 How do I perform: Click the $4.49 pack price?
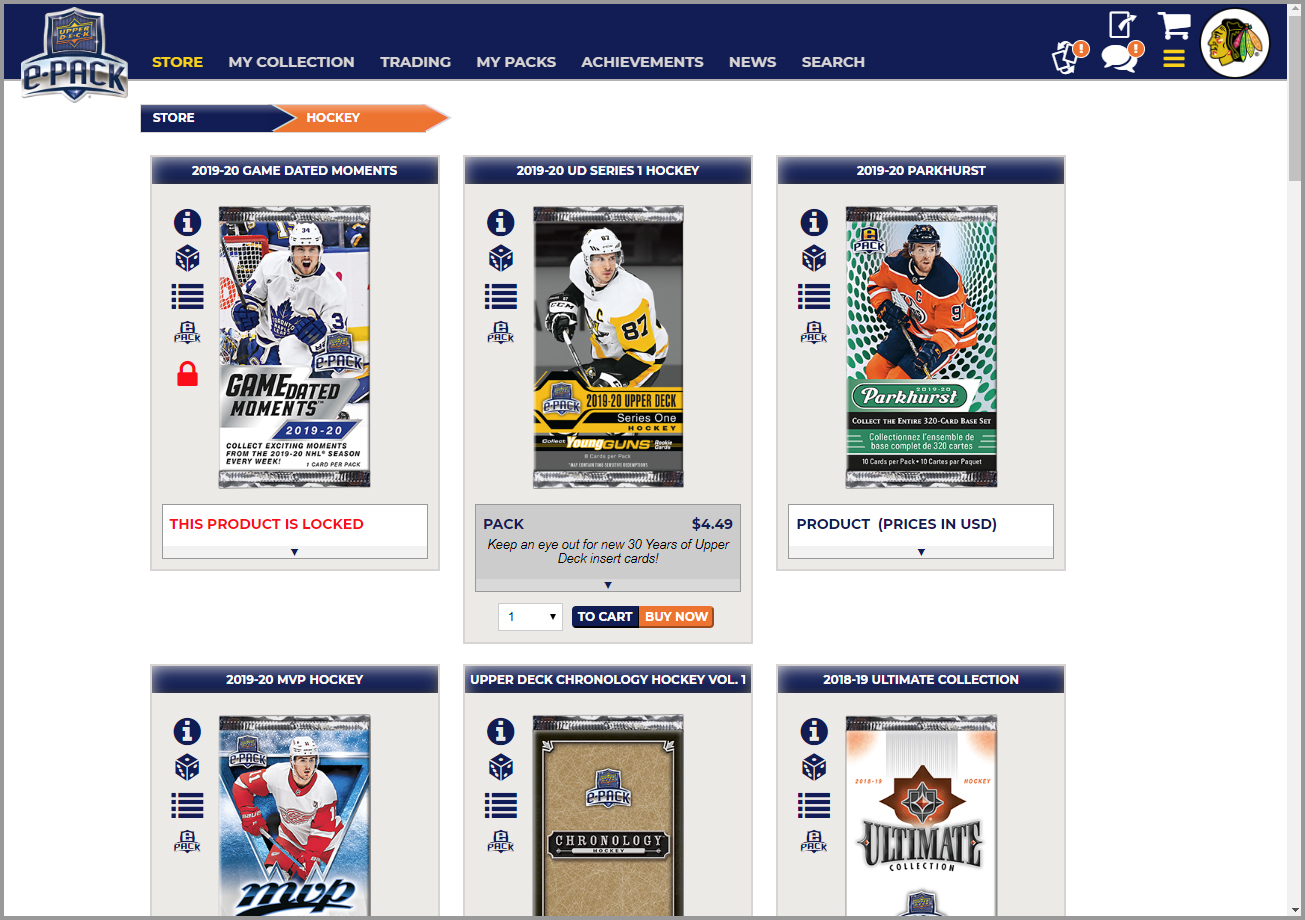click(712, 524)
